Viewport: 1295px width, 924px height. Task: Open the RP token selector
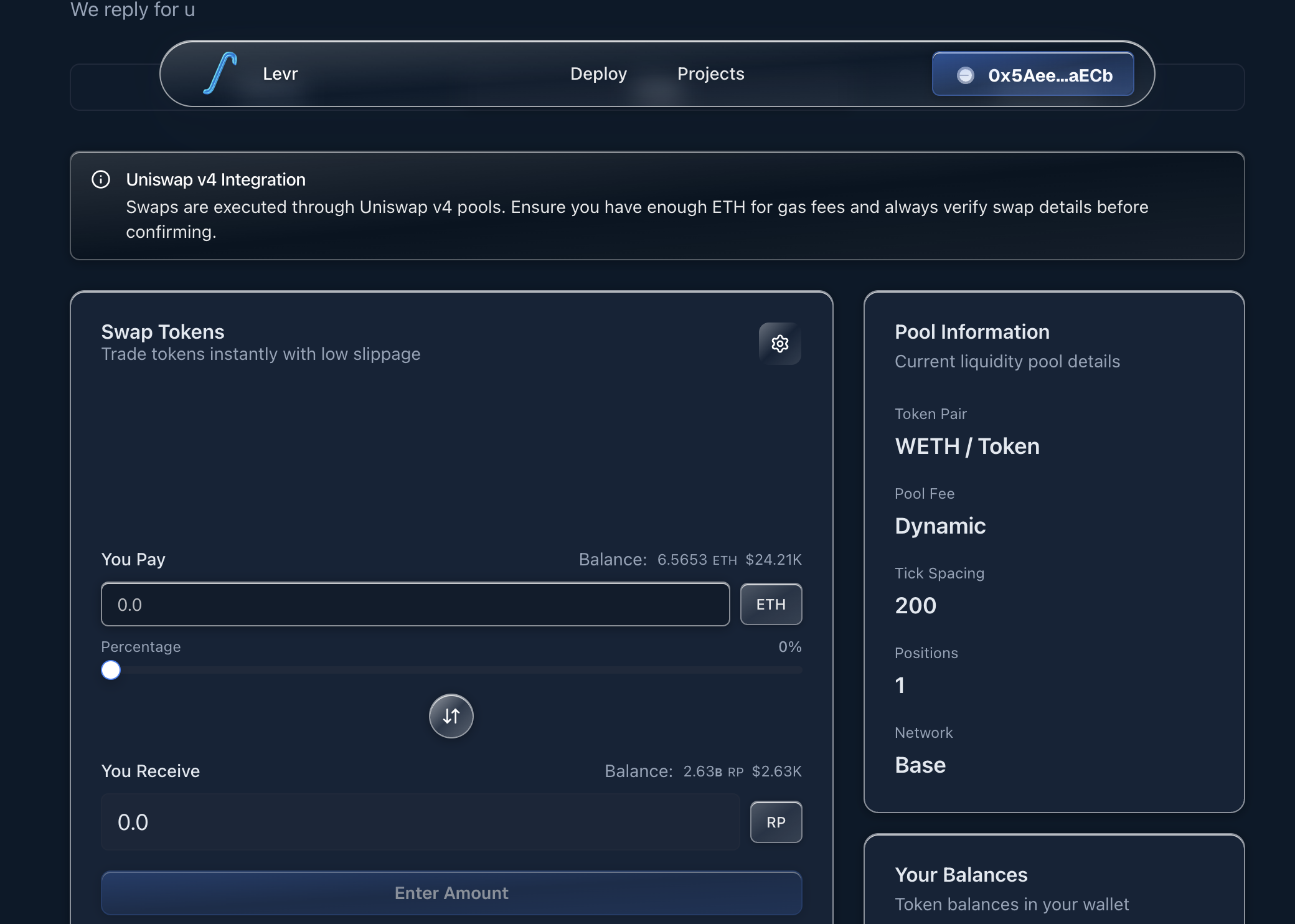[776, 823]
